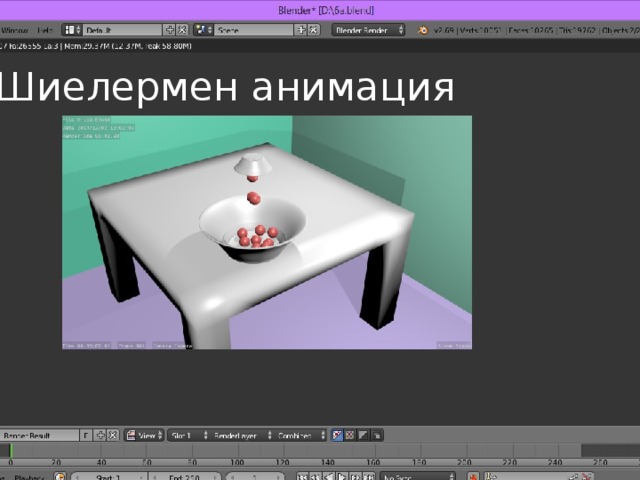Viewport: 640px width, 480px height.
Task: Delete the current screen layout
Action: point(182,30)
